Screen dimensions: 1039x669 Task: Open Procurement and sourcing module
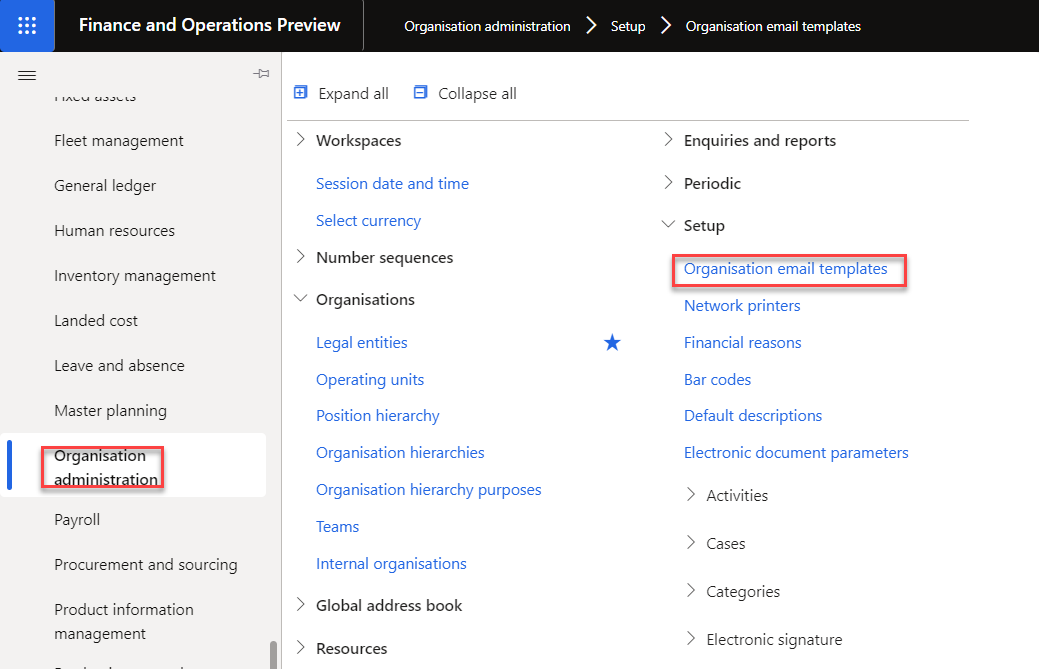[x=146, y=564]
